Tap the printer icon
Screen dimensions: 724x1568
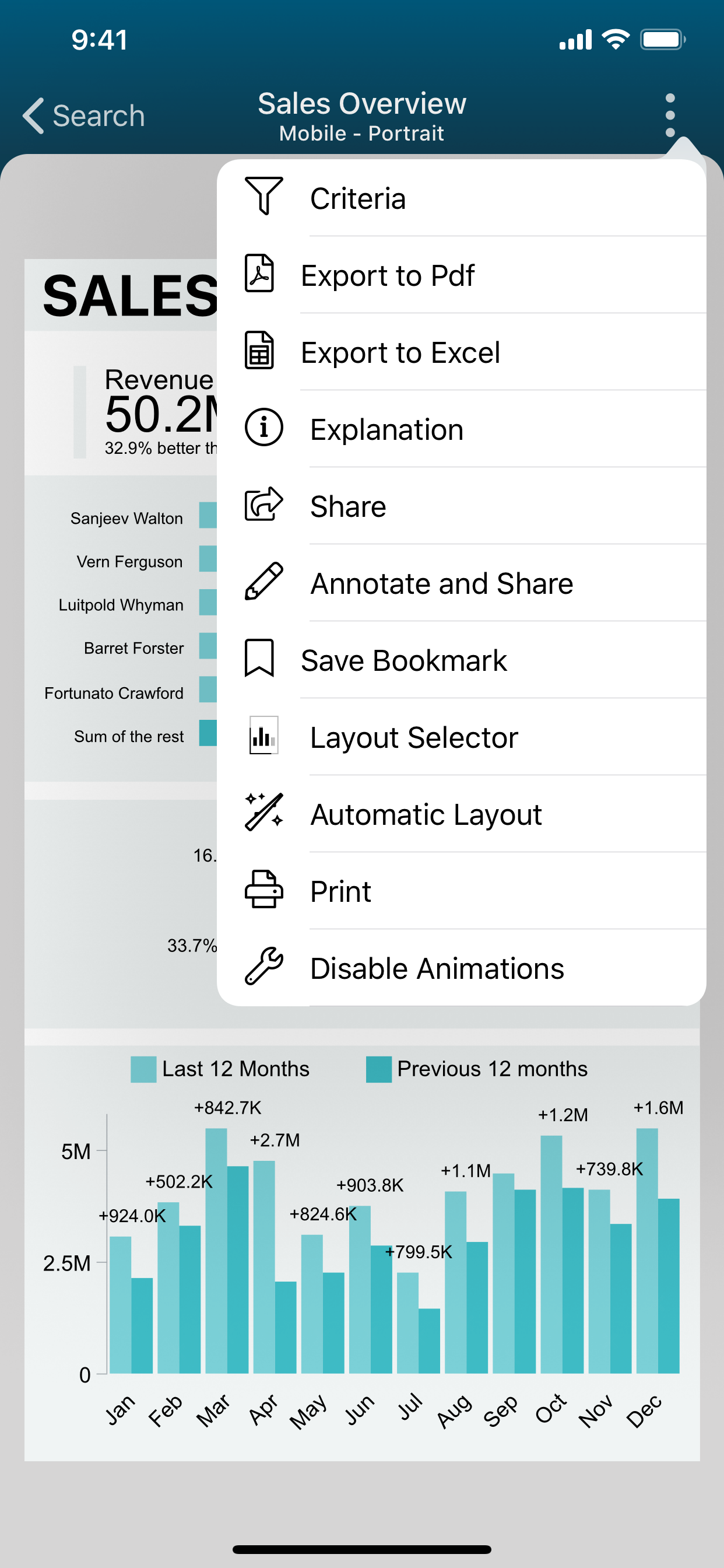[263, 890]
